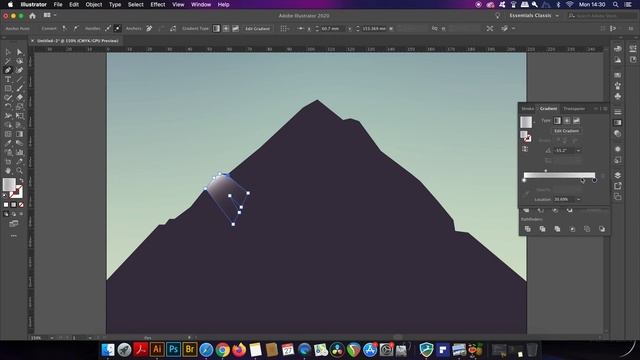Image resolution: width=640 pixels, height=360 pixels.
Task: Open the Window menu
Action: pyautogui.click(x=201, y=4)
